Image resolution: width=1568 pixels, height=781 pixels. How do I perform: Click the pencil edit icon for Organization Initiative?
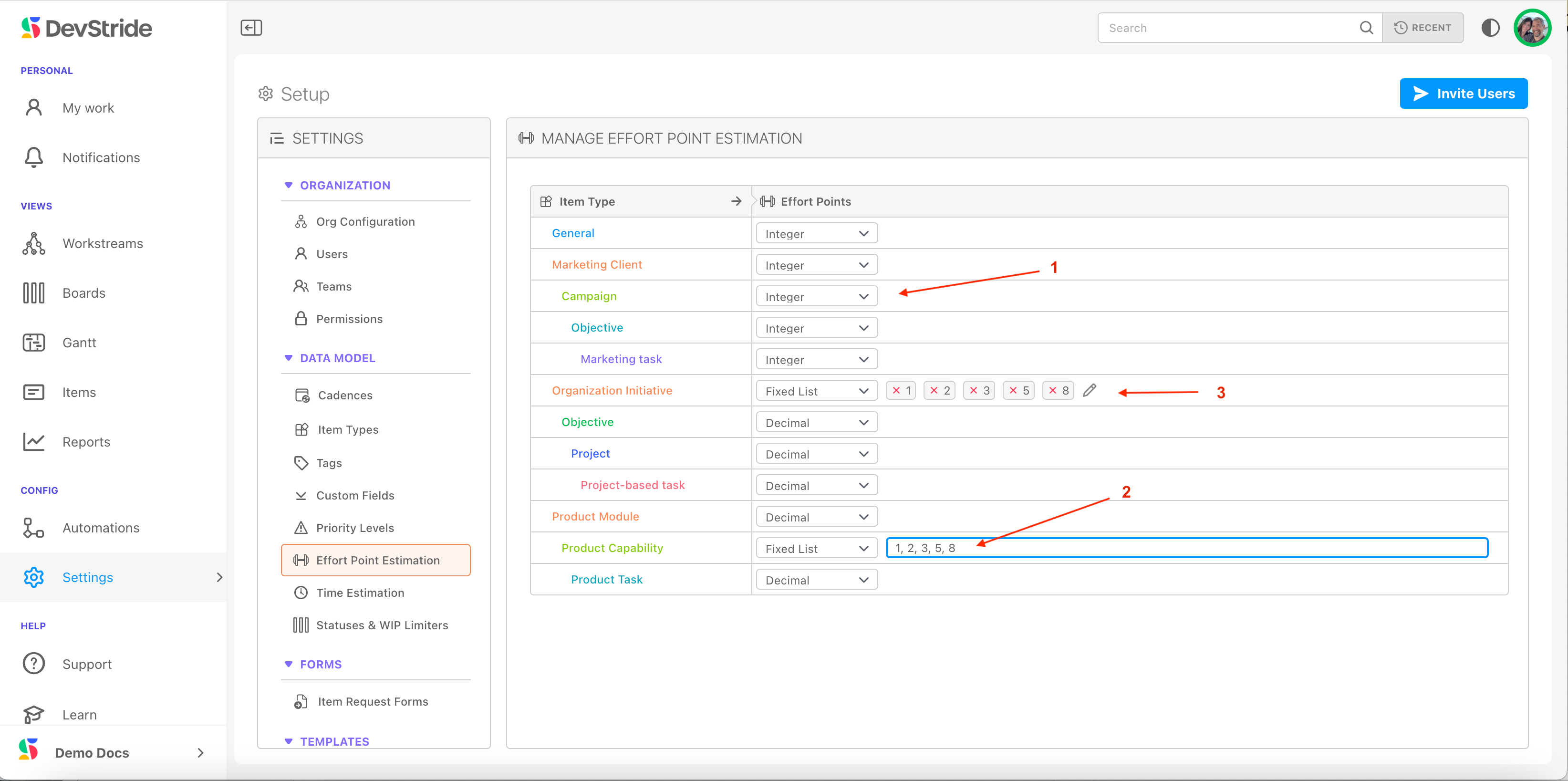coord(1090,390)
